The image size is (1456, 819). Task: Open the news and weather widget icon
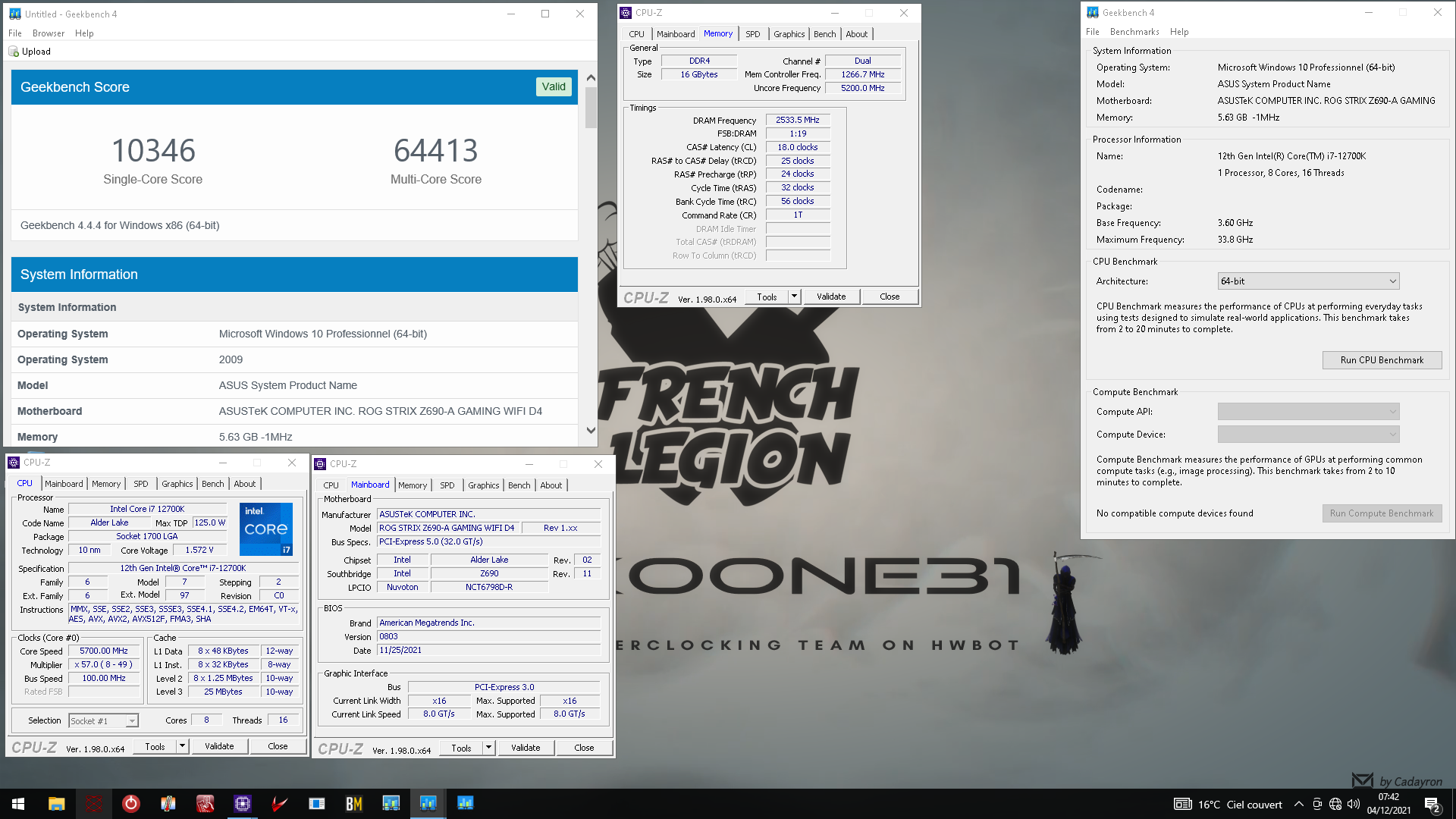click(1182, 804)
